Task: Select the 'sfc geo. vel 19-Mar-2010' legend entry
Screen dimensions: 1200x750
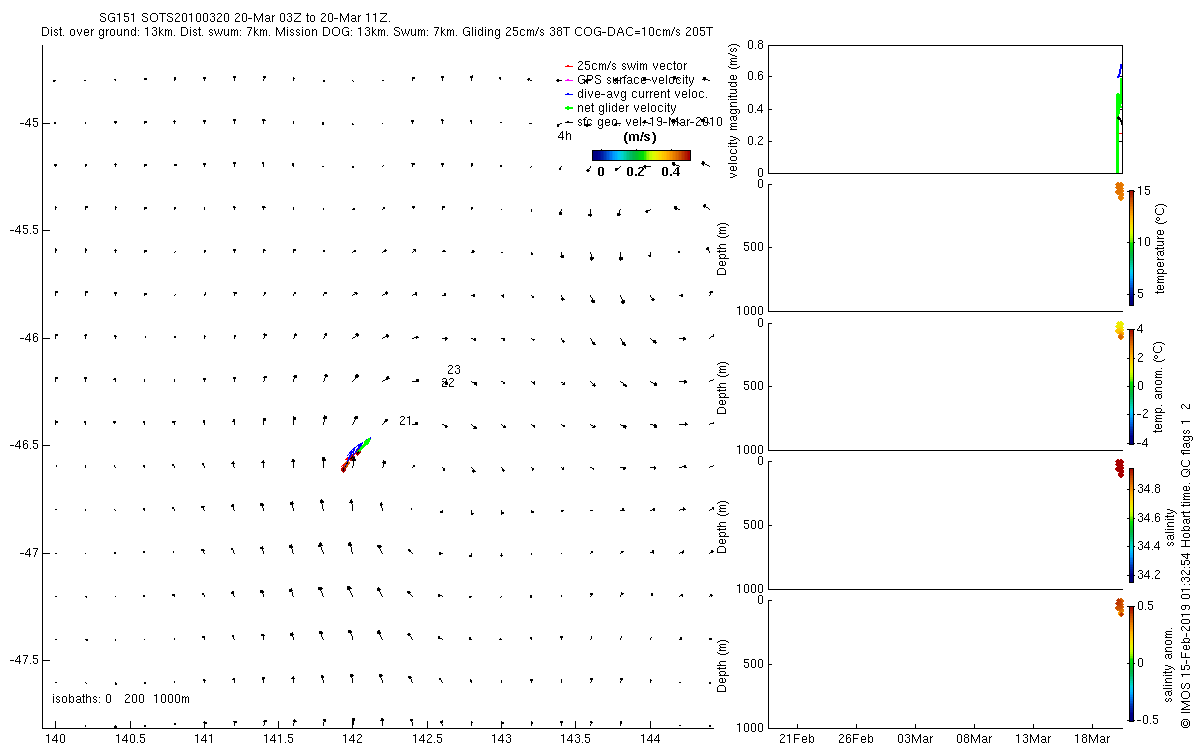Action: tap(643, 122)
